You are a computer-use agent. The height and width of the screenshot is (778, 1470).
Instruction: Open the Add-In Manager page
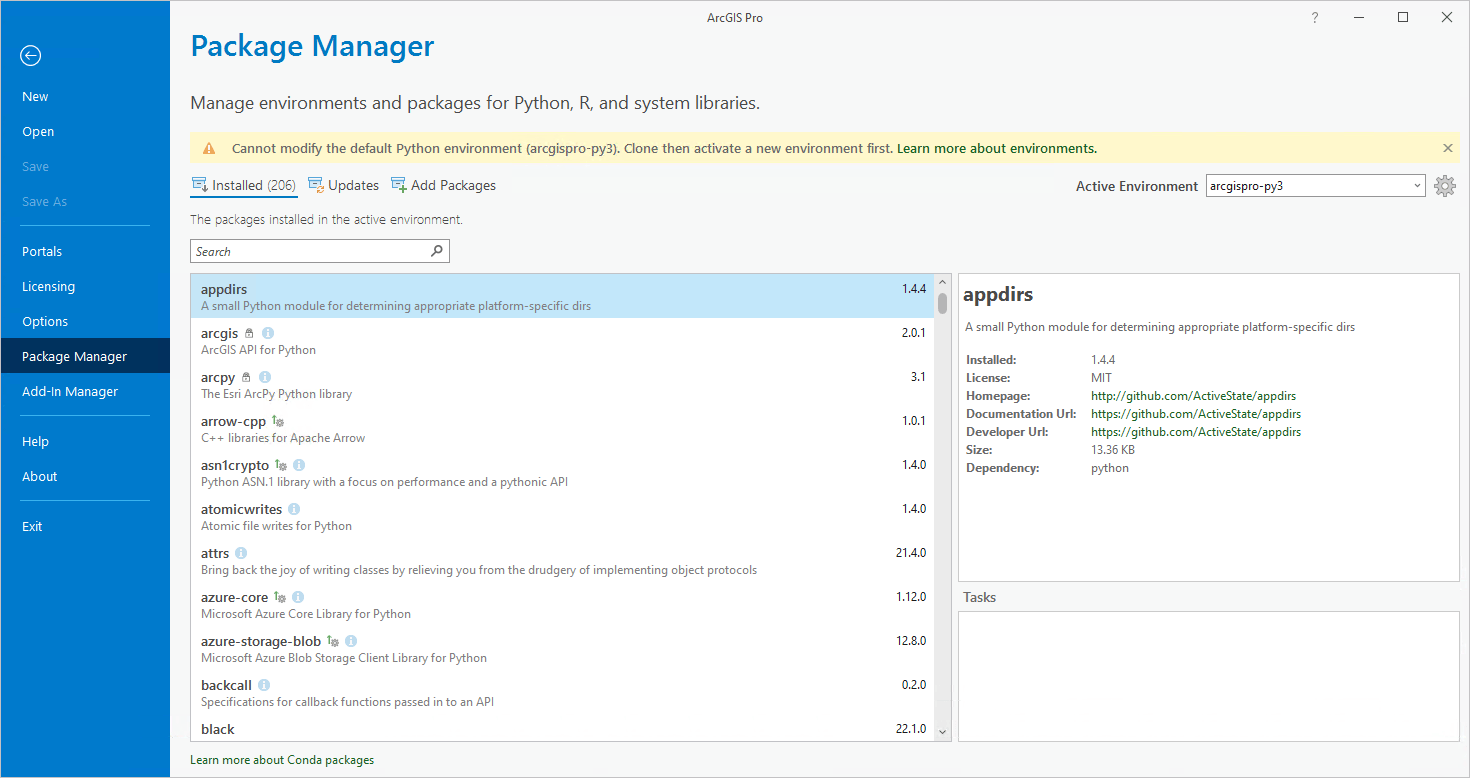pos(70,391)
